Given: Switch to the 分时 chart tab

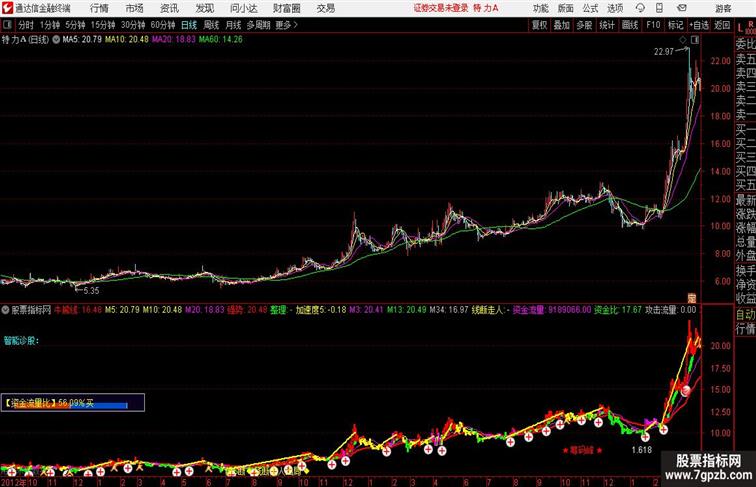Looking at the screenshot, I should pos(26,25).
